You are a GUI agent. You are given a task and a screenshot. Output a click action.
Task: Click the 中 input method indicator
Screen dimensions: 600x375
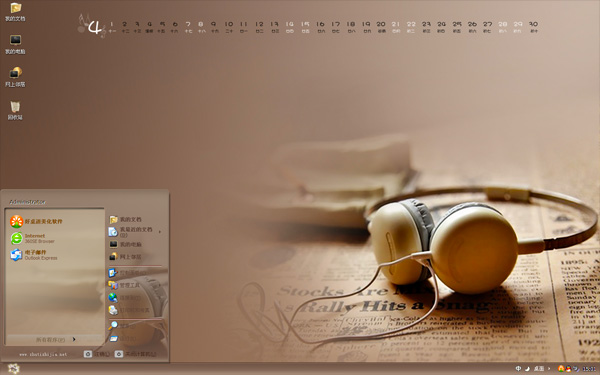pos(518,368)
